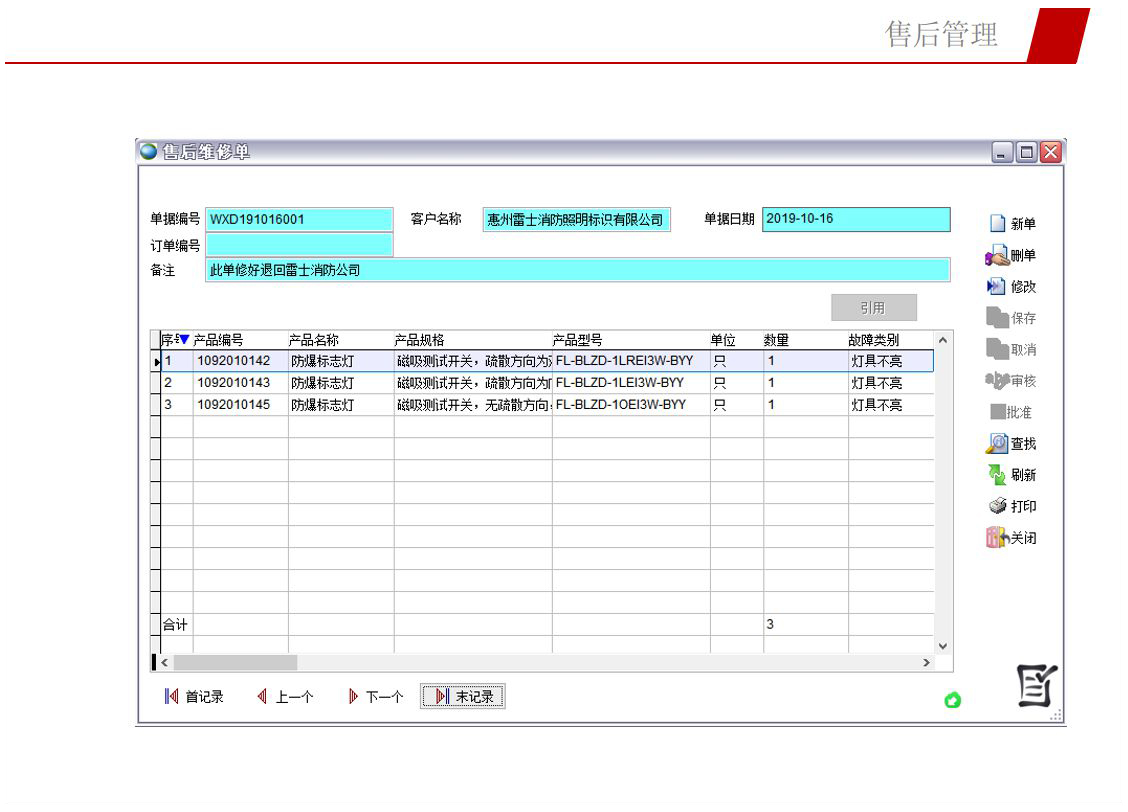Click the 新单 (new order) icon
1128x812 pixels.
[x=997, y=224]
